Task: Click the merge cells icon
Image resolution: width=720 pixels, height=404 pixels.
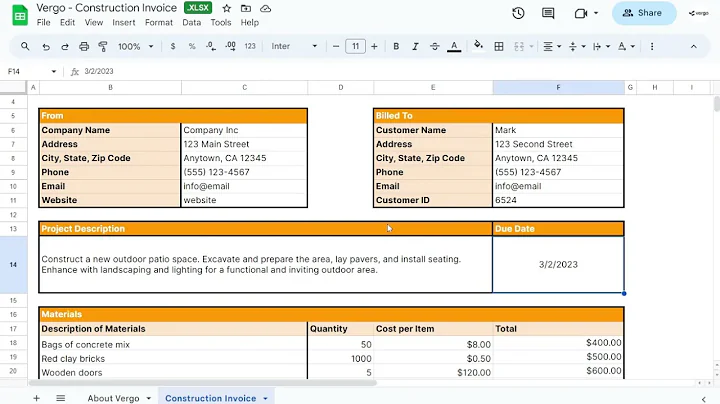Action: coord(519,46)
